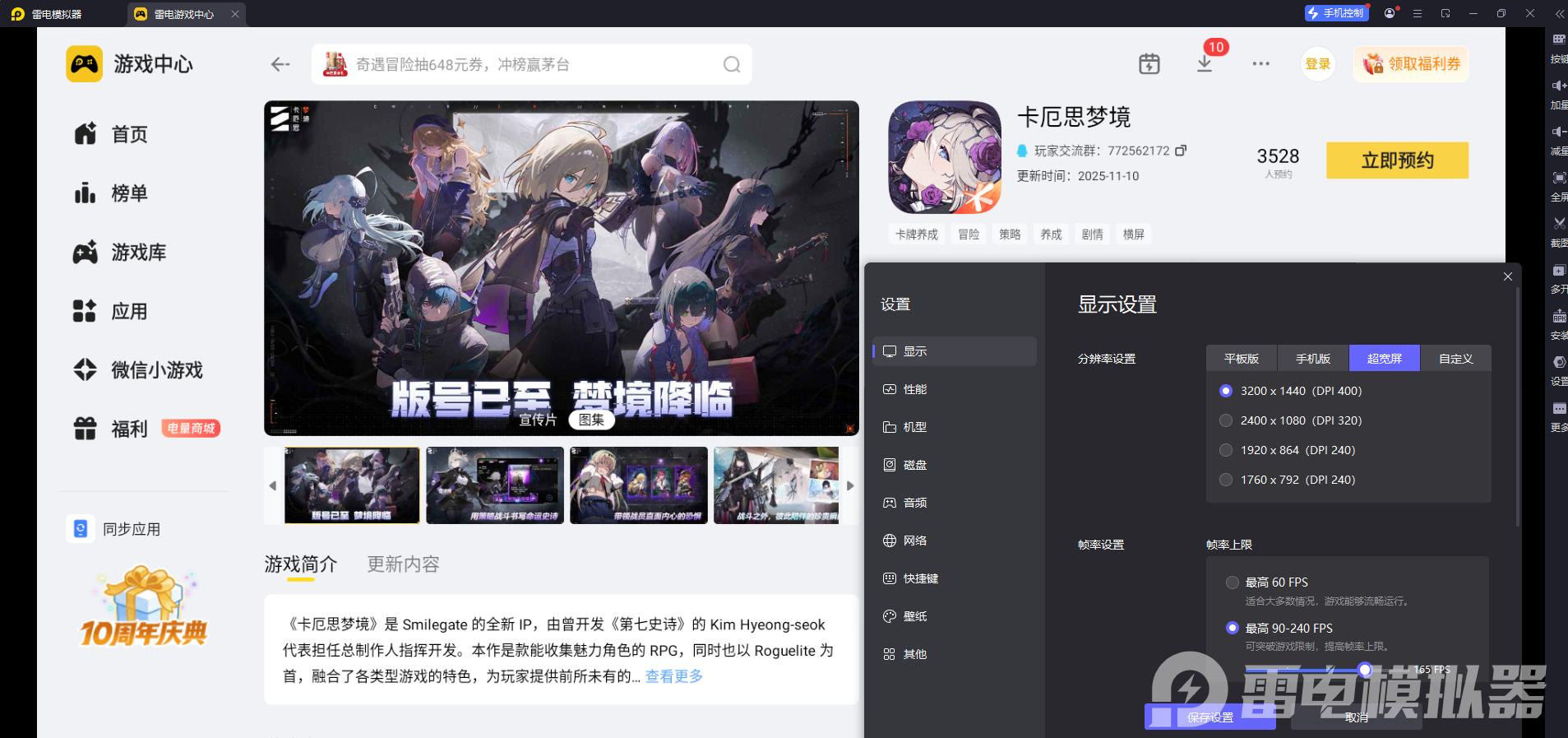Click the FPS slider handle at 165 FPS
Image resolution: width=1568 pixels, height=738 pixels.
[1365, 670]
